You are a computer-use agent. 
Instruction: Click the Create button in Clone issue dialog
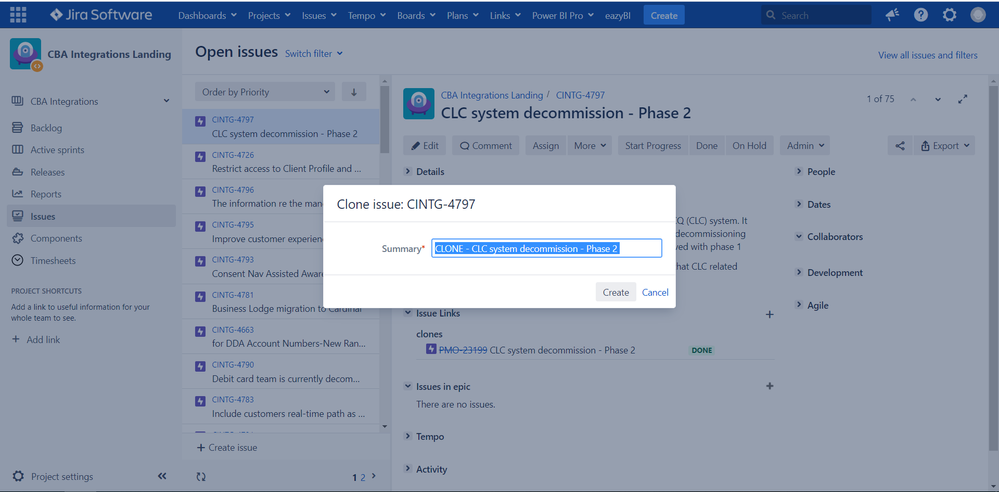[x=615, y=293]
